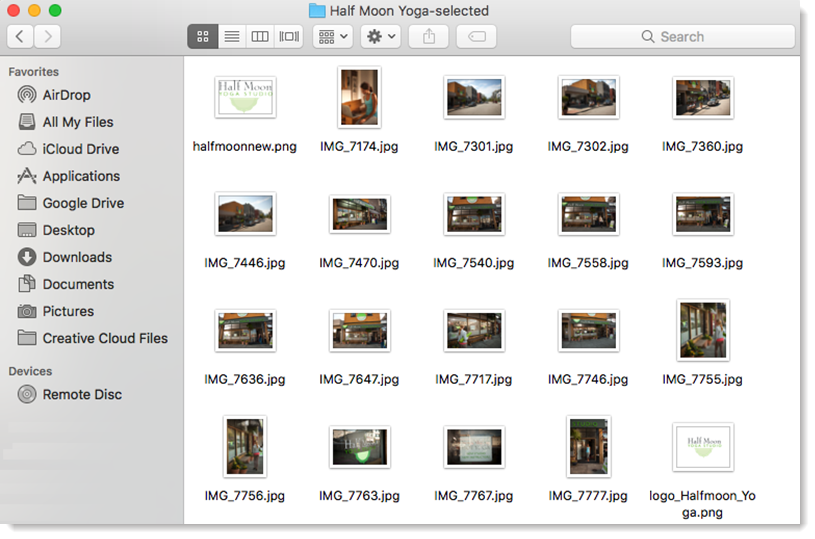Click the Half Moon Yoga-selected title folder icon
Screen dimensions: 815x539
tap(317, 10)
